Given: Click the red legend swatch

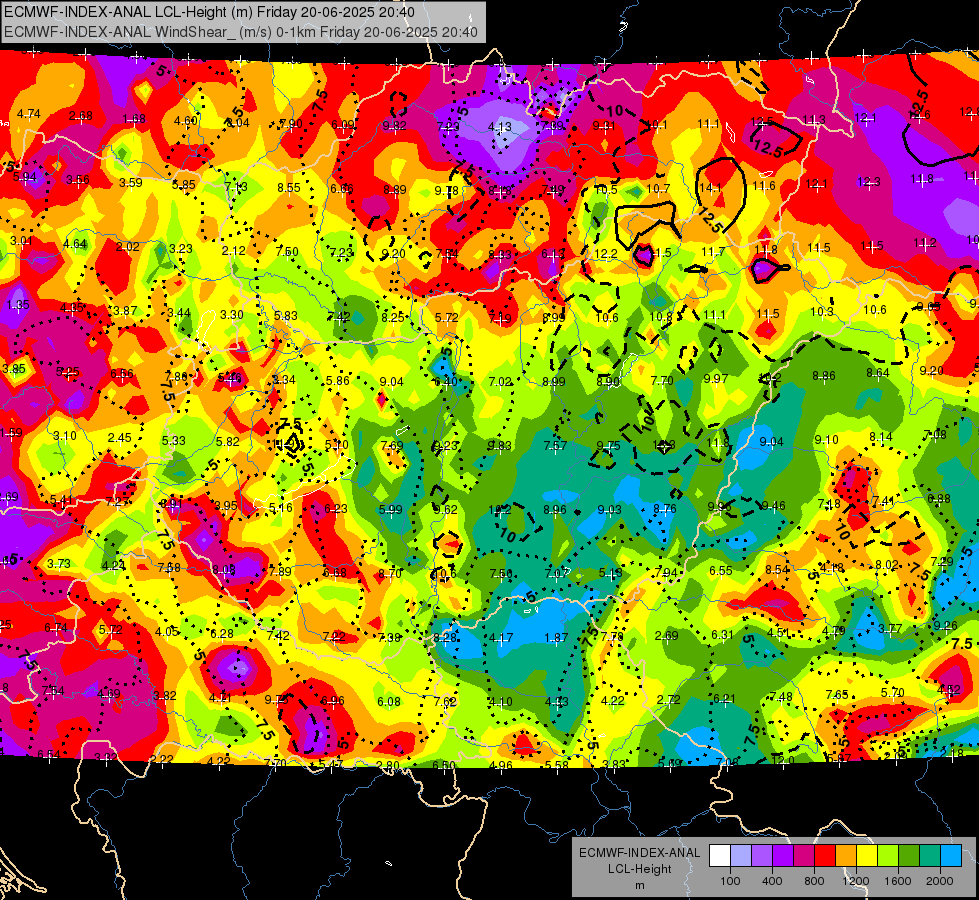Looking at the screenshot, I should tap(825, 856).
